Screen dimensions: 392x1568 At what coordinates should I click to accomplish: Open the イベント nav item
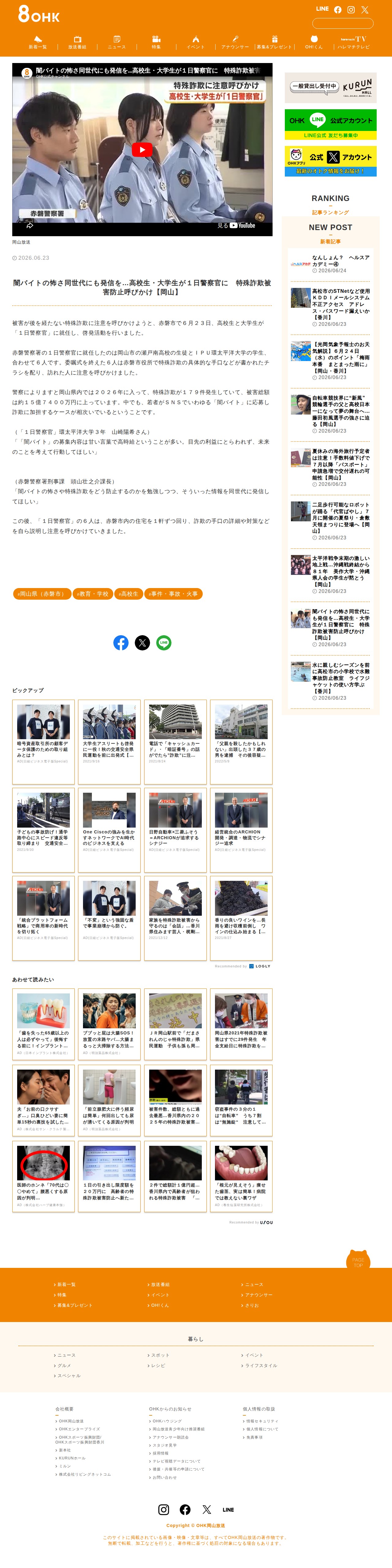196,42
